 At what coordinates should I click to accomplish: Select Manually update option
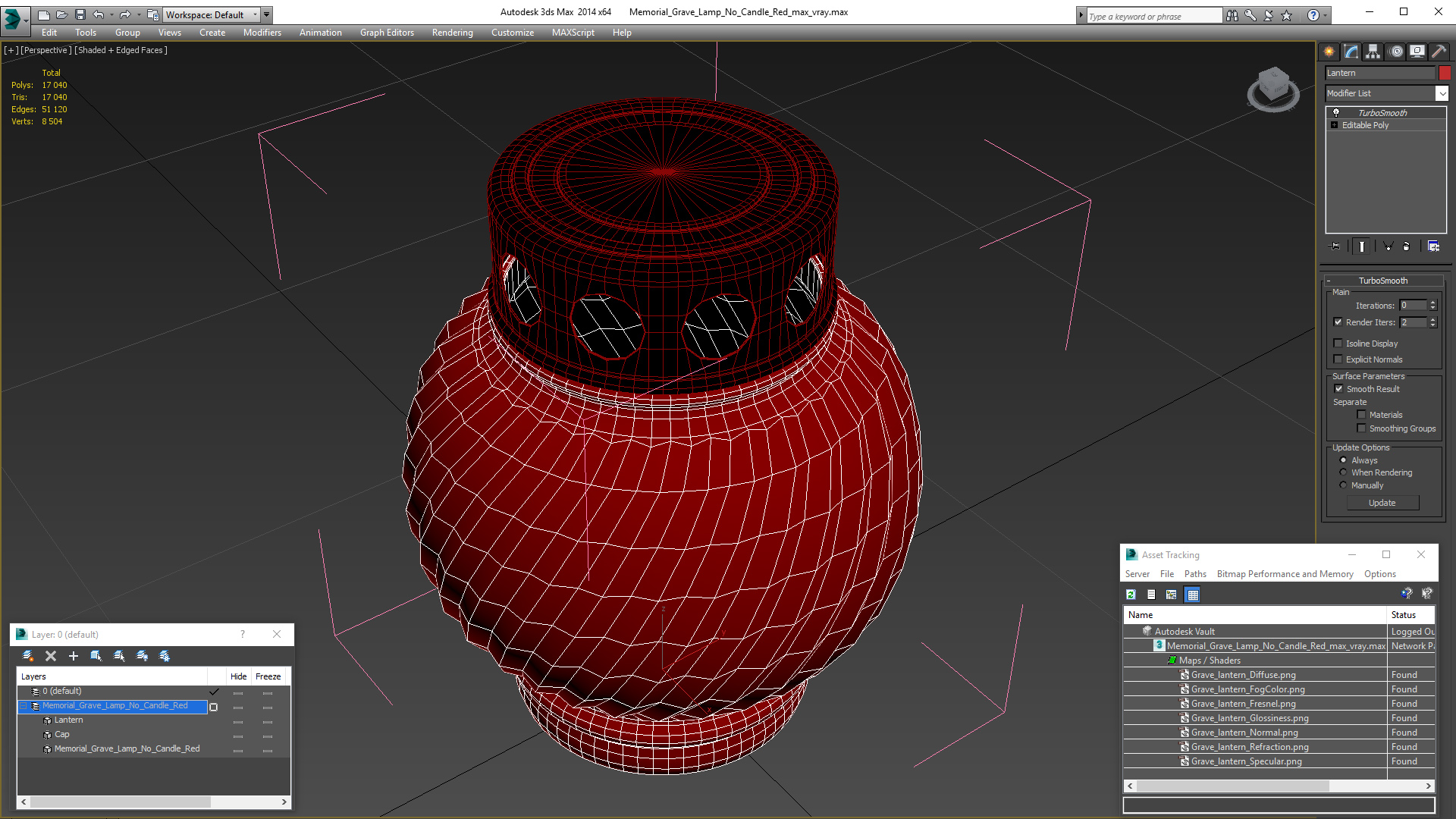tap(1343, 485)
